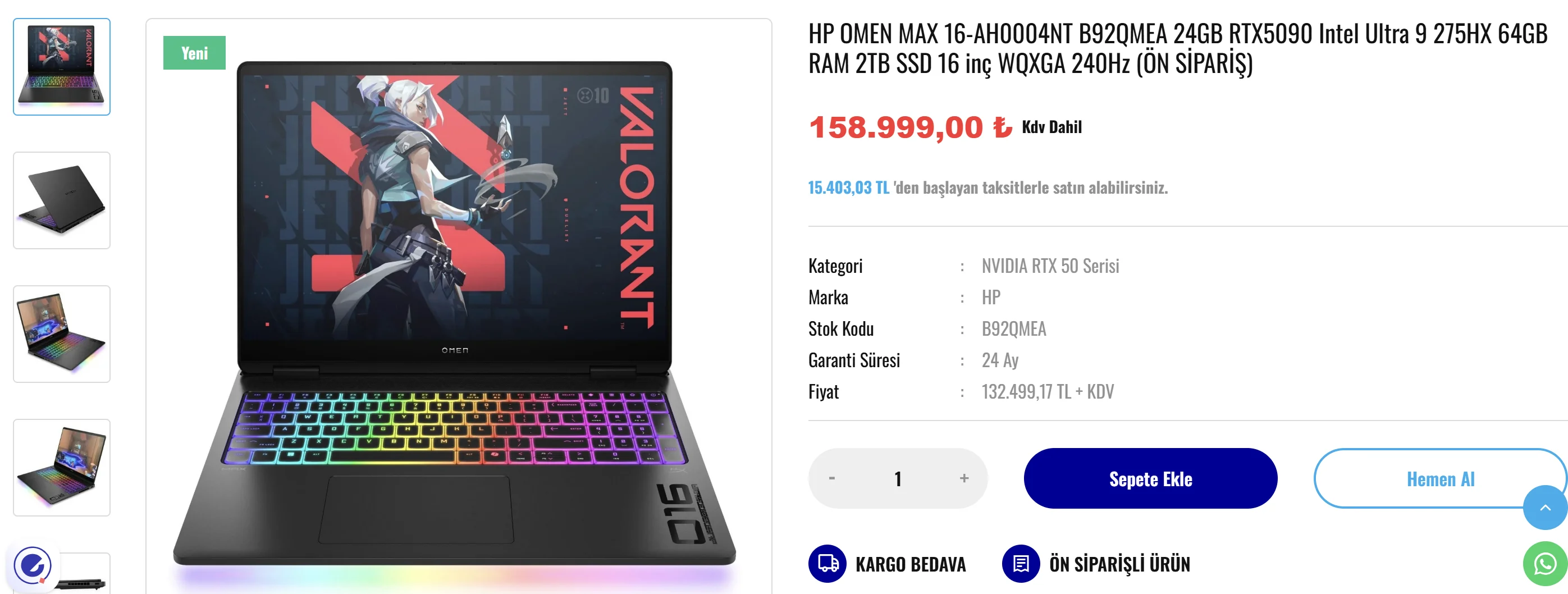Click the Hemen Al button
Viewport: 1568px width, 594px height.
[x=1440, y=478]
